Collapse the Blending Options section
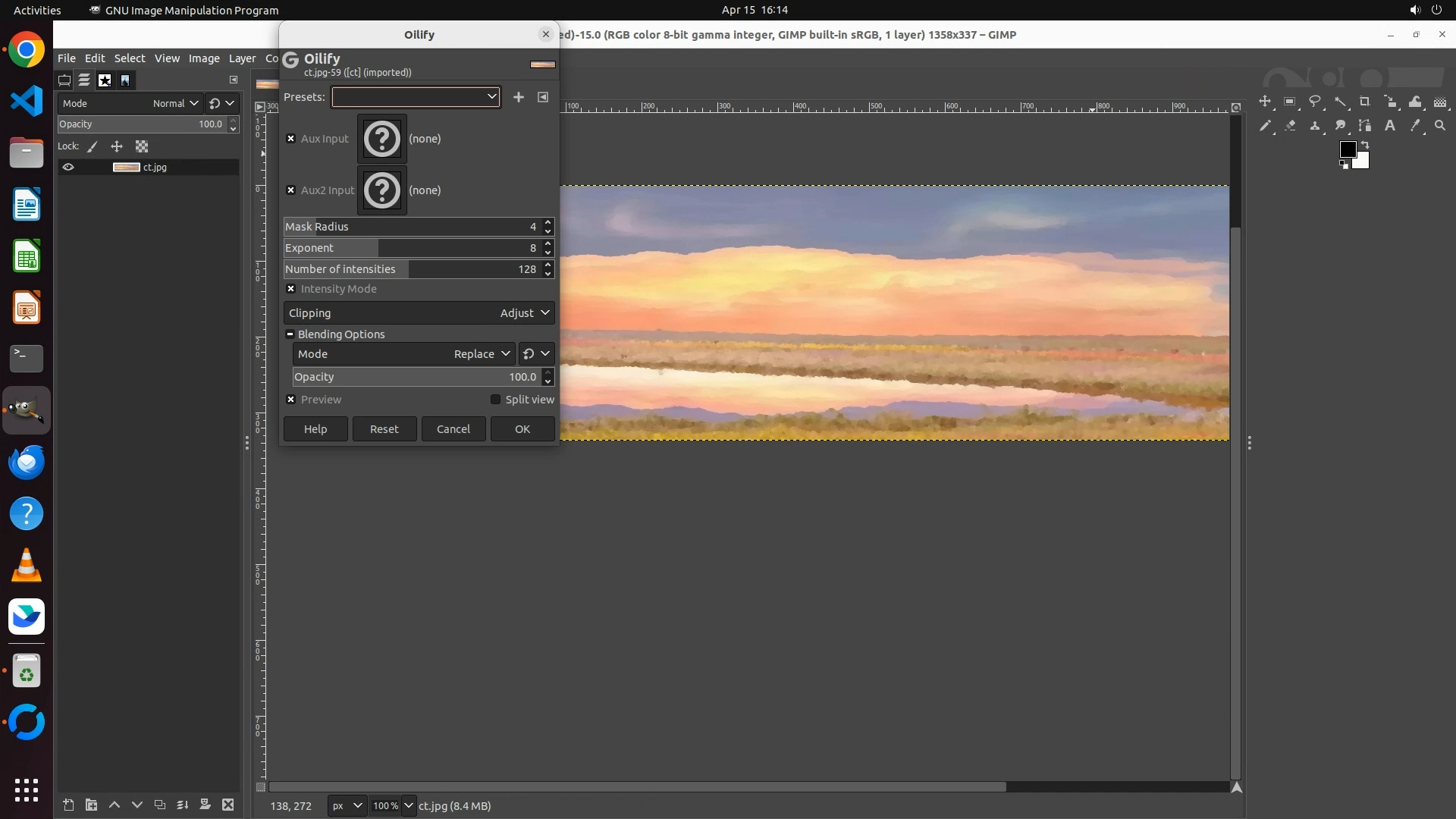Image resolution: width=1456 pixels, height=819 pixels. [290, 334]
